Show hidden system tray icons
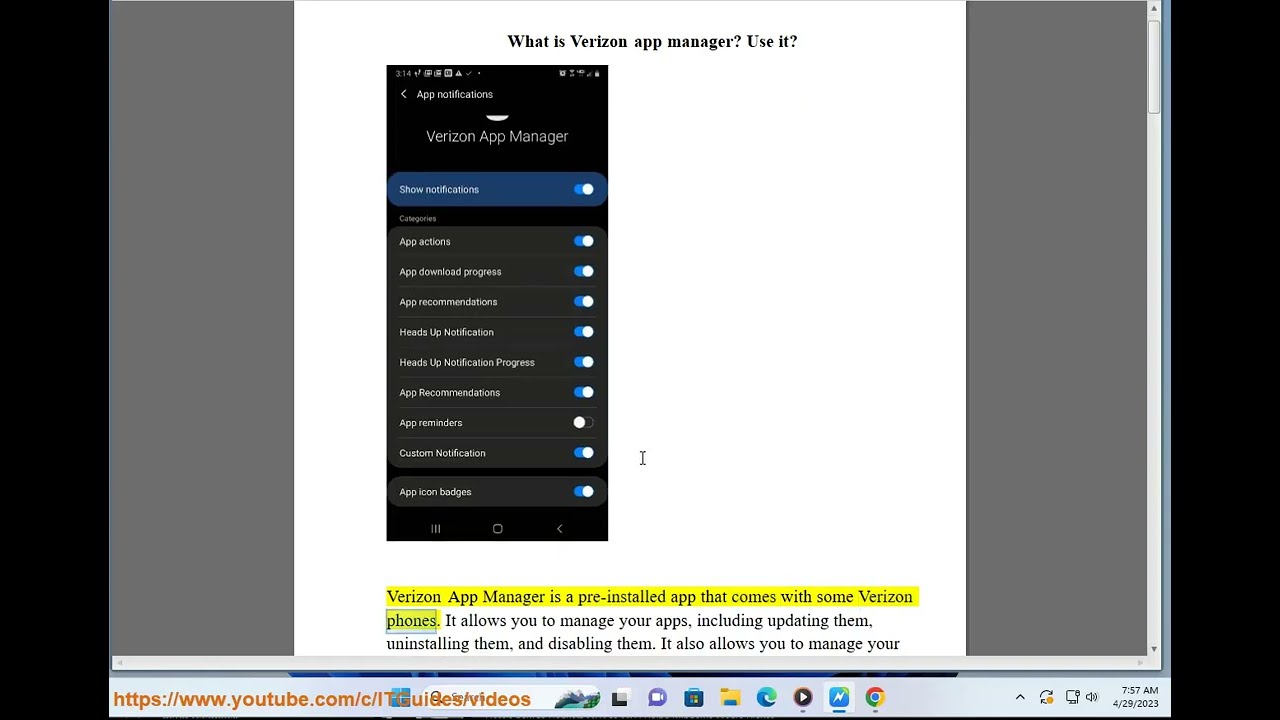 (1020, 697)
